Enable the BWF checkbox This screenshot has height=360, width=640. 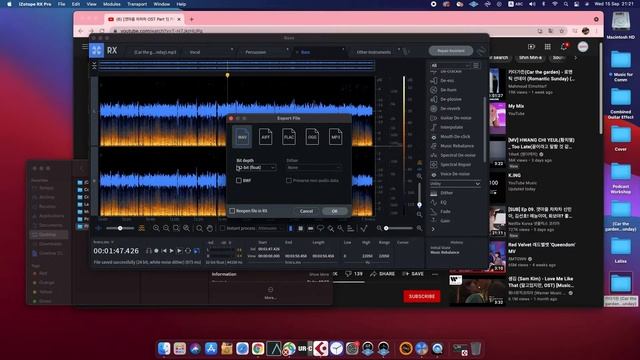[239, 180]
